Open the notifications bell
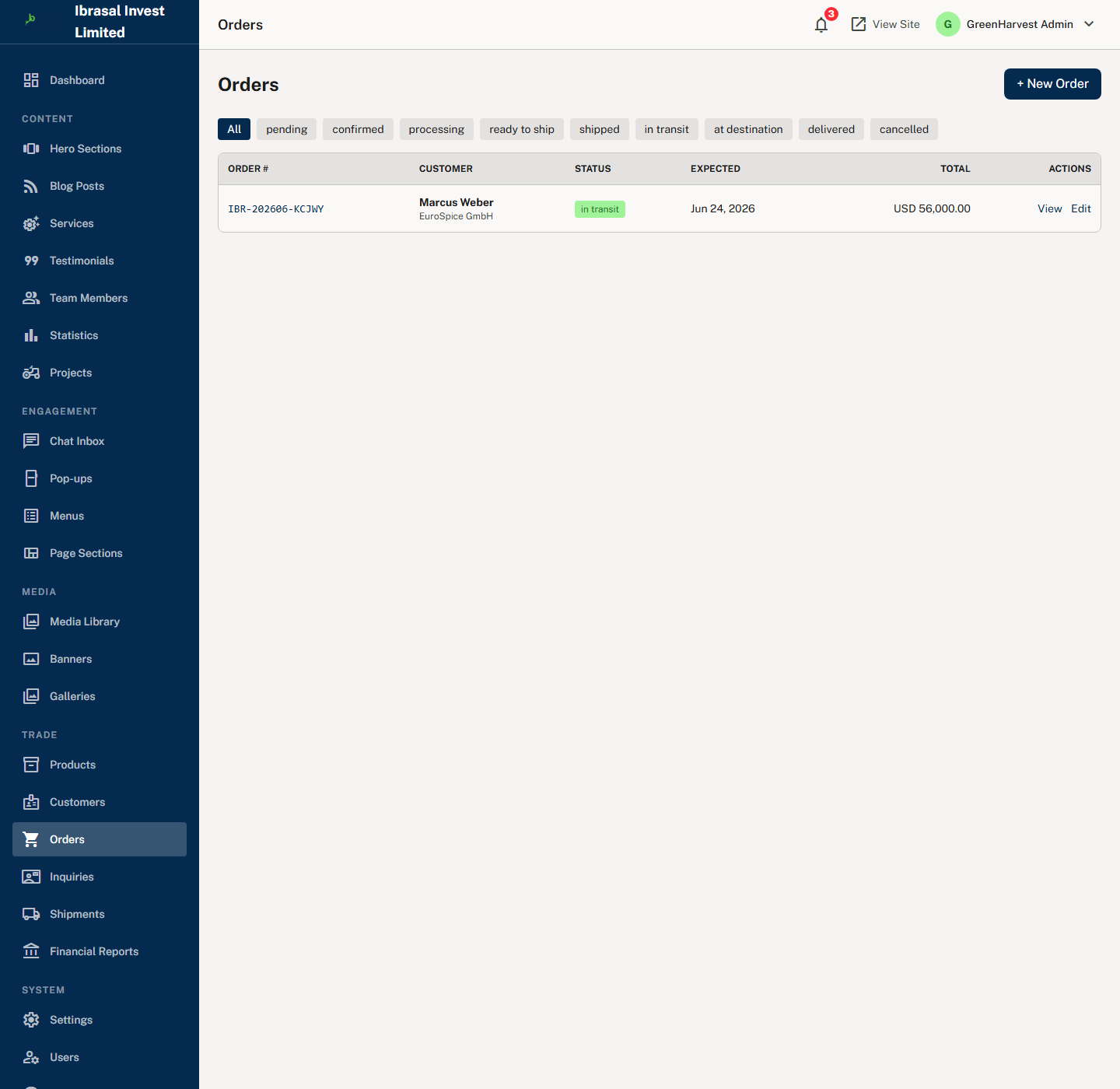1120x1089 pixels. [821, 25]
